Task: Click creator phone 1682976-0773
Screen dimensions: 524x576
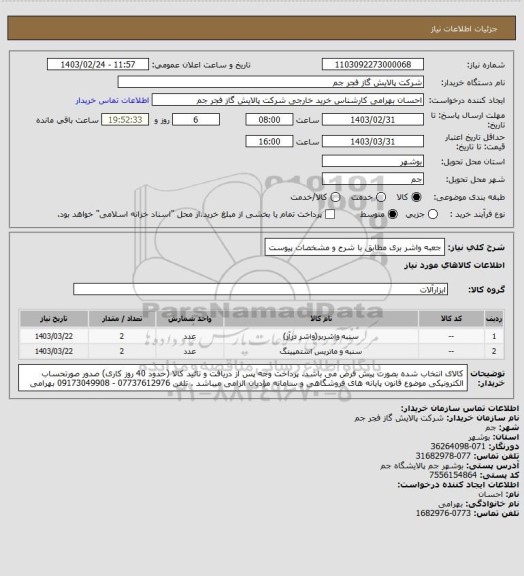Action: click(x=443, y=513)
